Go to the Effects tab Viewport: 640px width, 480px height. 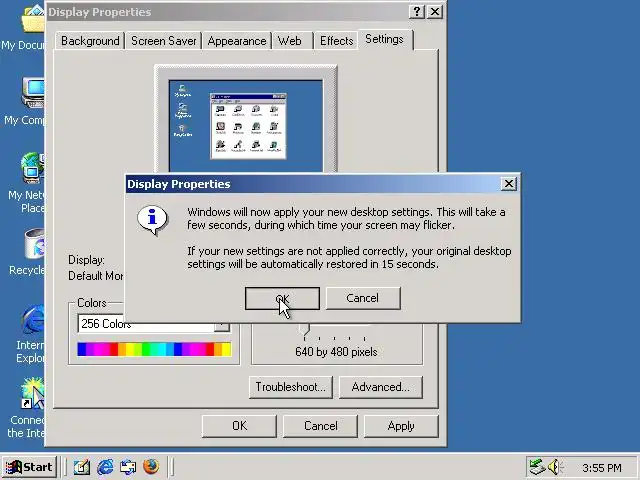tap(336, 41)
